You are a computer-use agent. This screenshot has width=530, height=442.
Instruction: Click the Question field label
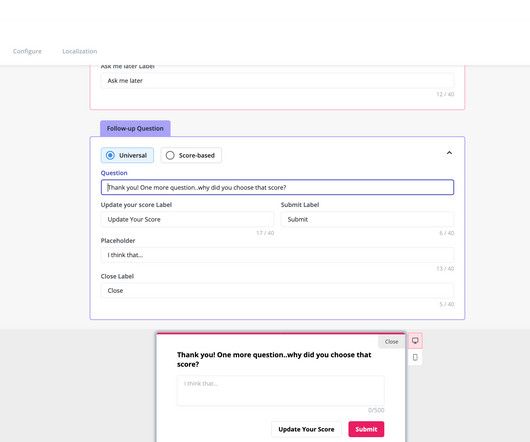tap(114, 173)
